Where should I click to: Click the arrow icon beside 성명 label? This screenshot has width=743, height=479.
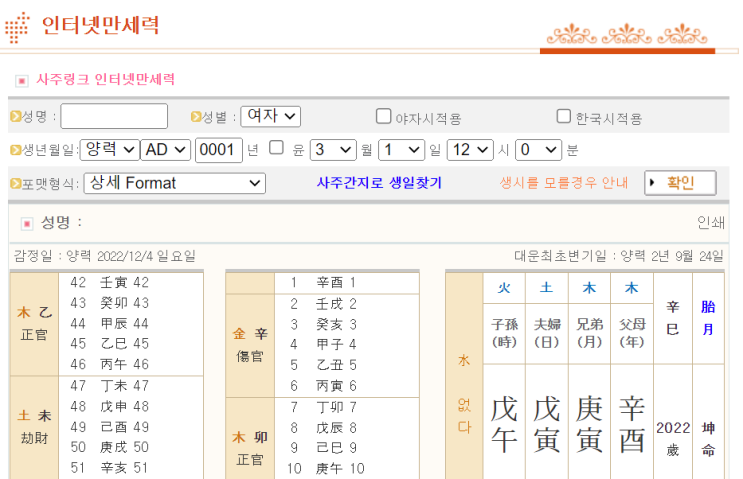pos(16,116)
